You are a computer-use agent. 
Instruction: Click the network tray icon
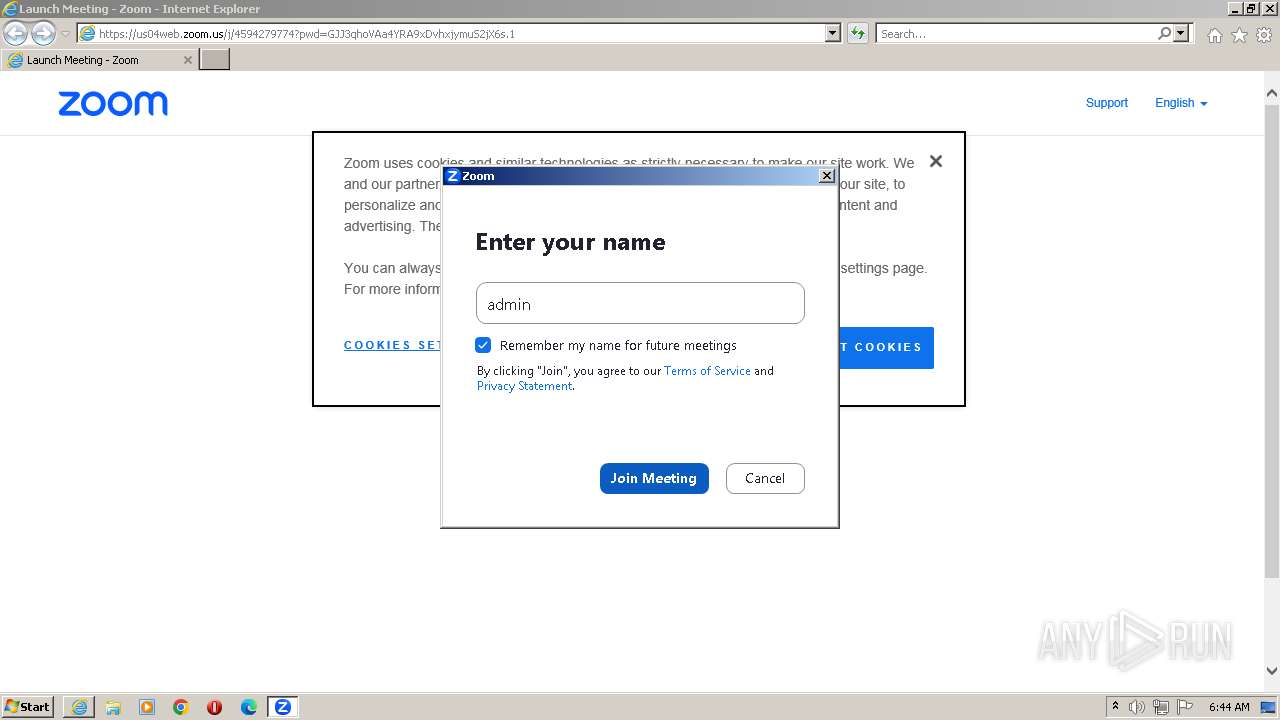coord(1161,707)
